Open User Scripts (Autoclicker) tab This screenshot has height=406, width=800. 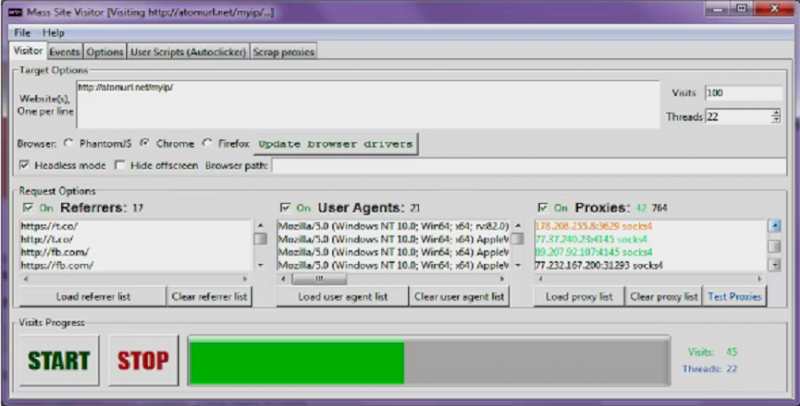pos(188,52)
